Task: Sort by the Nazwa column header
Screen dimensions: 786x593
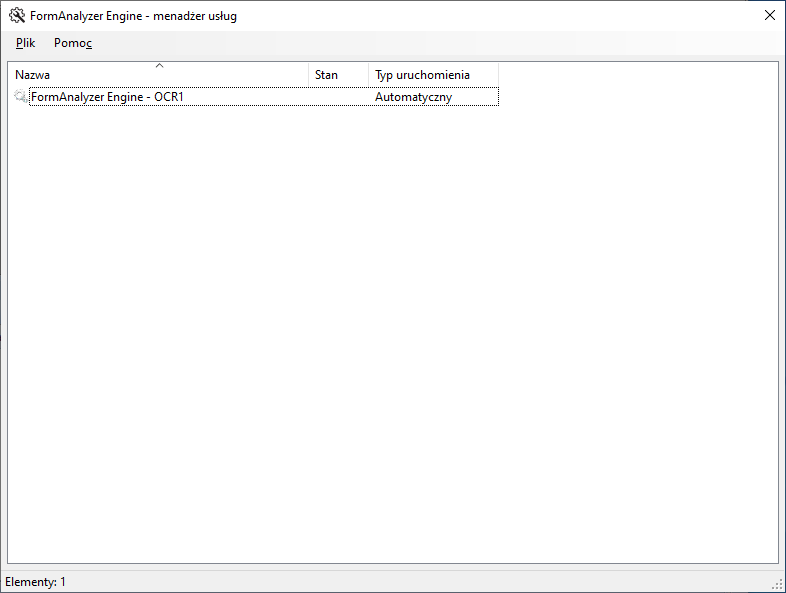Action: pyautogui.click(x=158, y=75)
